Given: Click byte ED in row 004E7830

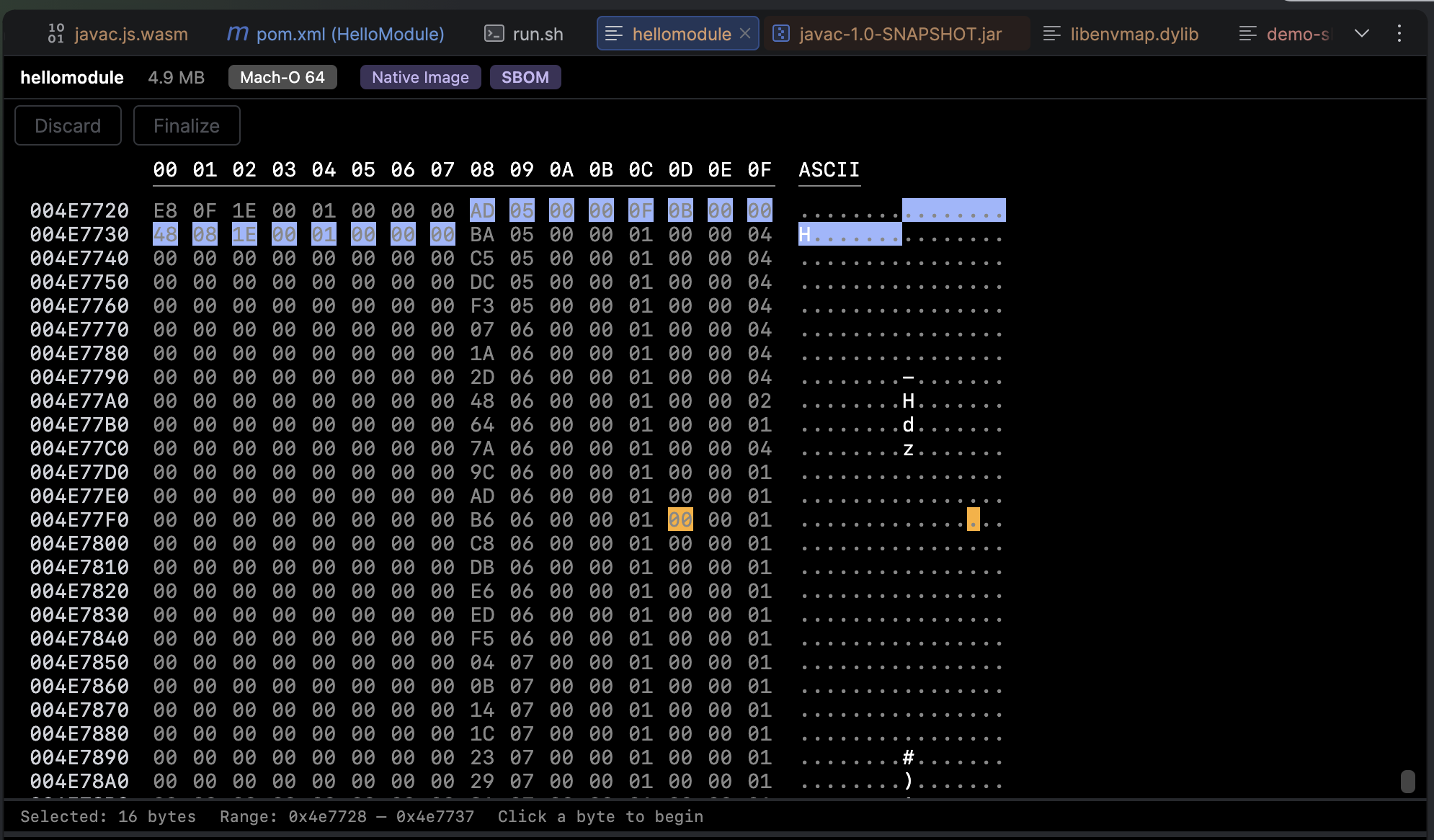Looking at the screenshot, I should 482,615.
